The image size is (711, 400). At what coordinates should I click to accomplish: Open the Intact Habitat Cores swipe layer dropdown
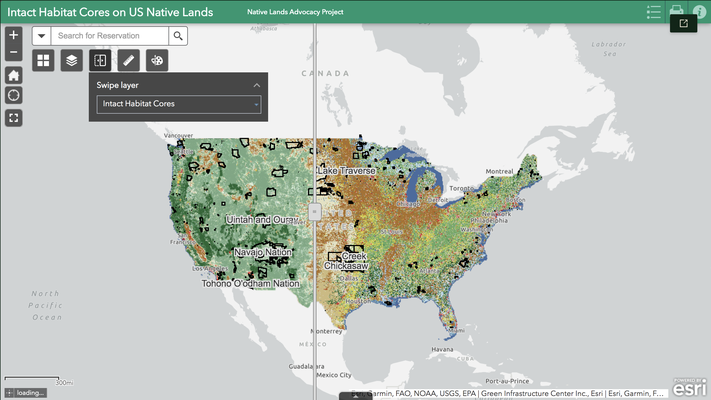click(x=178, y=104)
